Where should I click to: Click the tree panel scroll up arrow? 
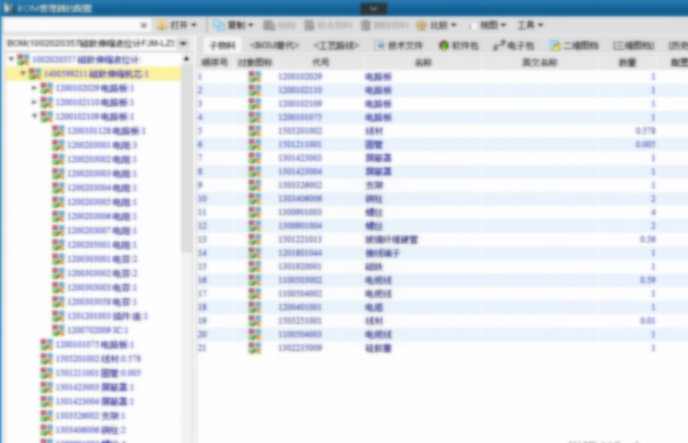pos(186,59)
